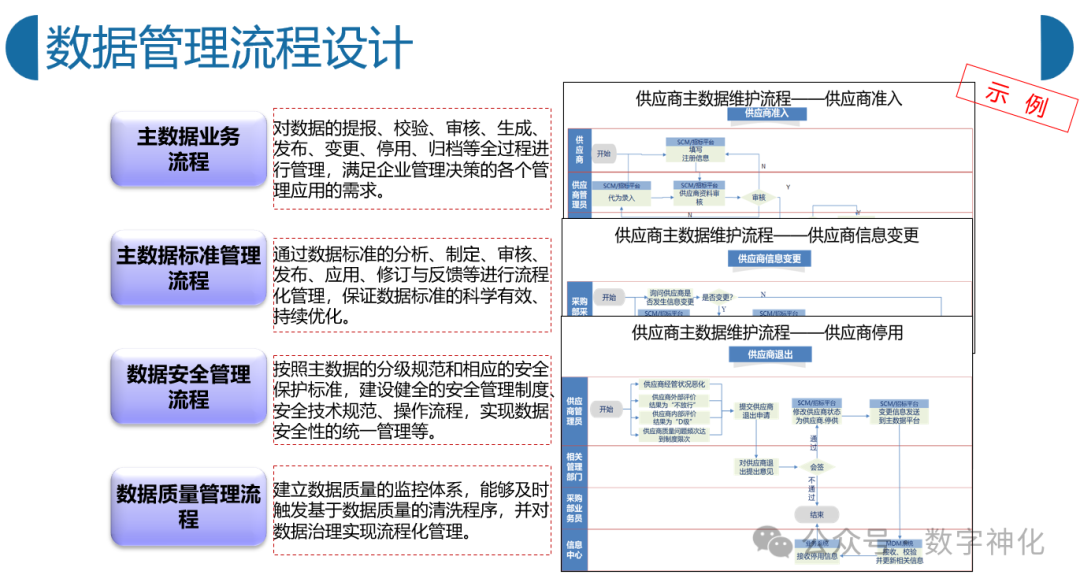Click the blue 供应商准入 header banner
This screenshot has width=1080, height=586.
coord(767,114)
